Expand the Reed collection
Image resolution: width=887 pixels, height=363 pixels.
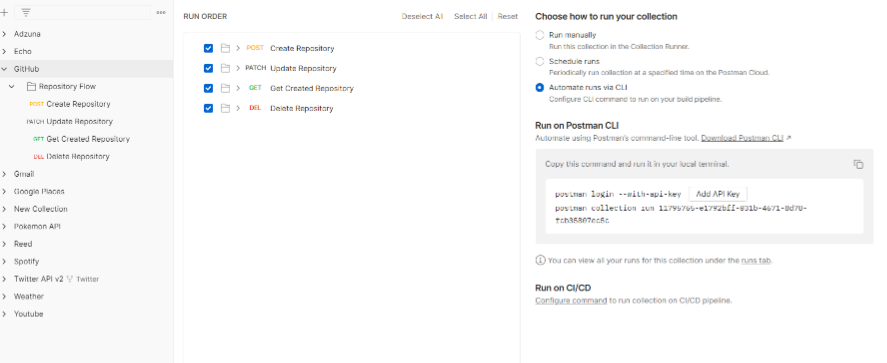[x=5, y=244]
